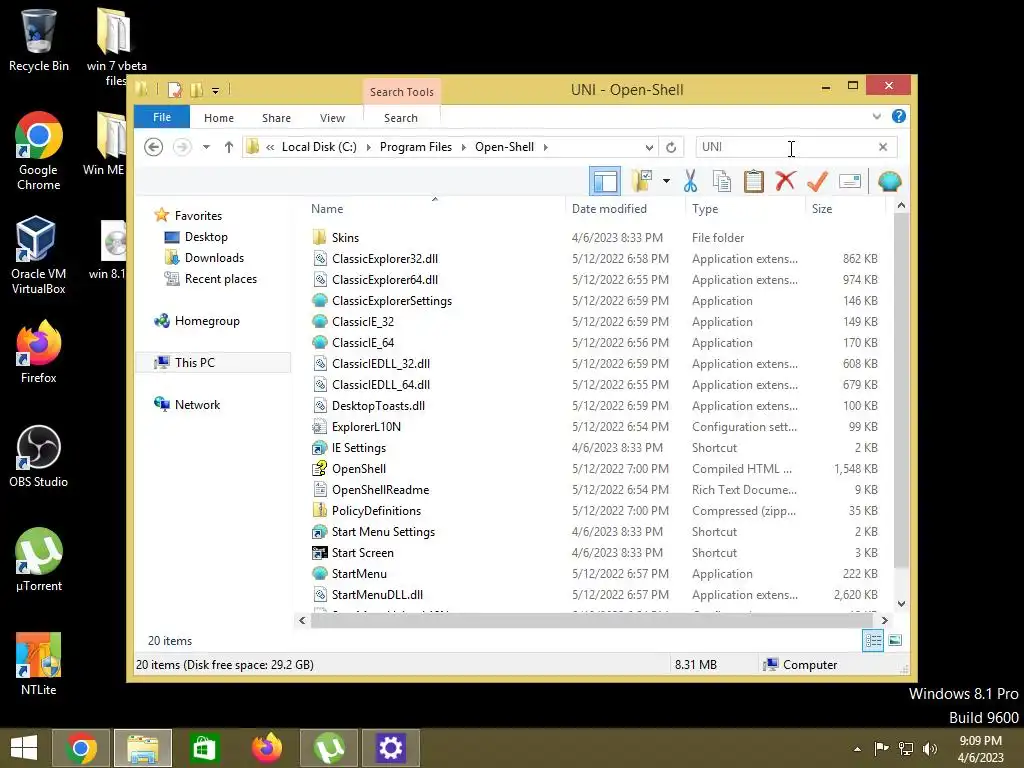Click Program Files in the address path
The width and height of the screenshot is (1024, 768).
[x=415, y=147]
